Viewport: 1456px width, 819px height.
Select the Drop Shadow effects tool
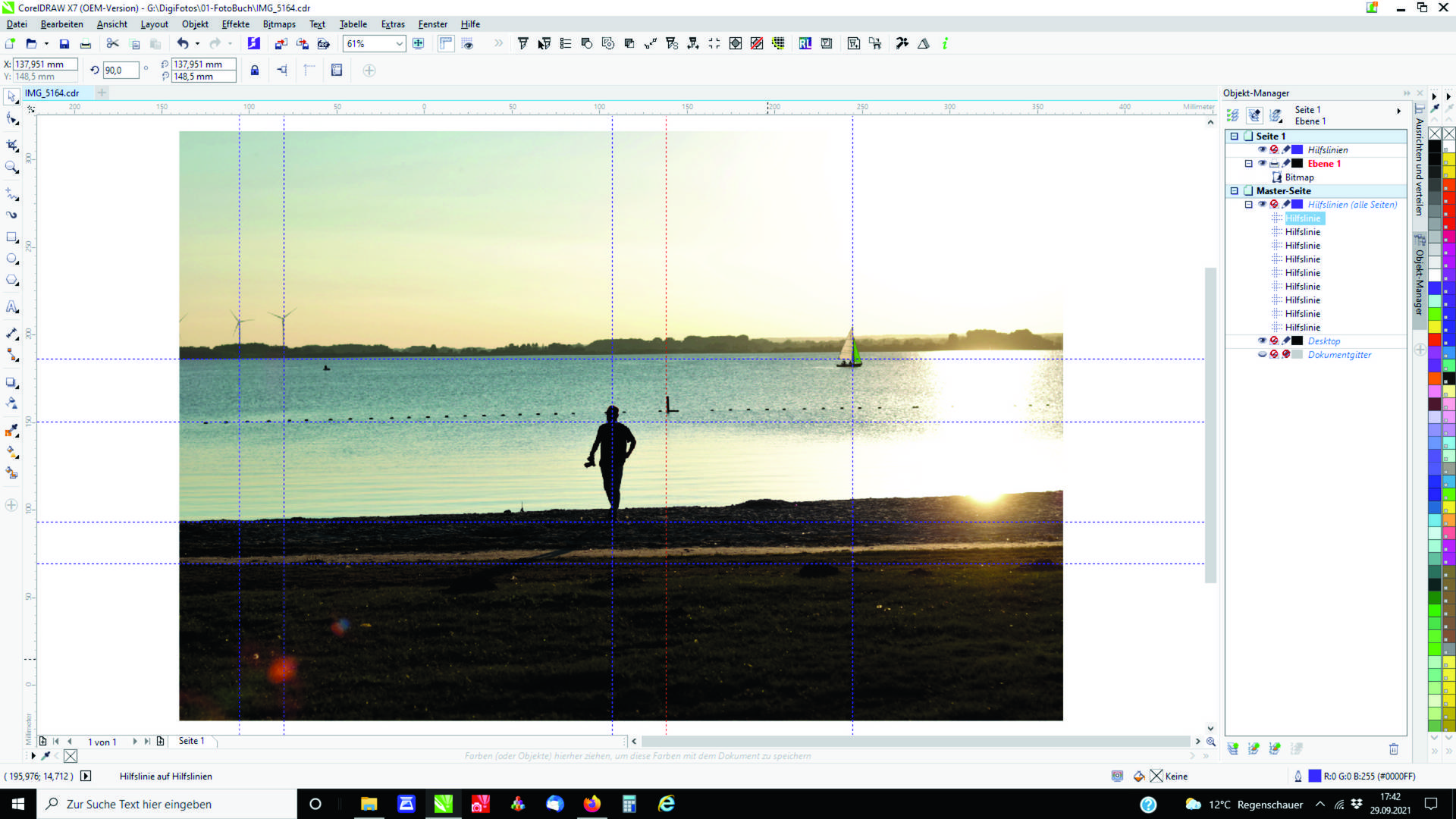(12, 383)
